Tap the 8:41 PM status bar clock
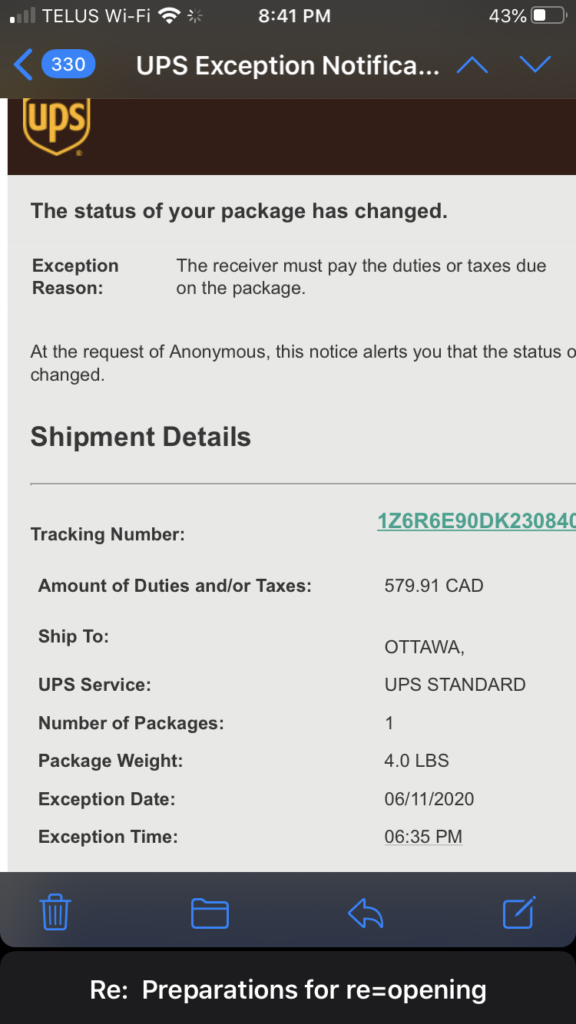 tap(295, 16)
